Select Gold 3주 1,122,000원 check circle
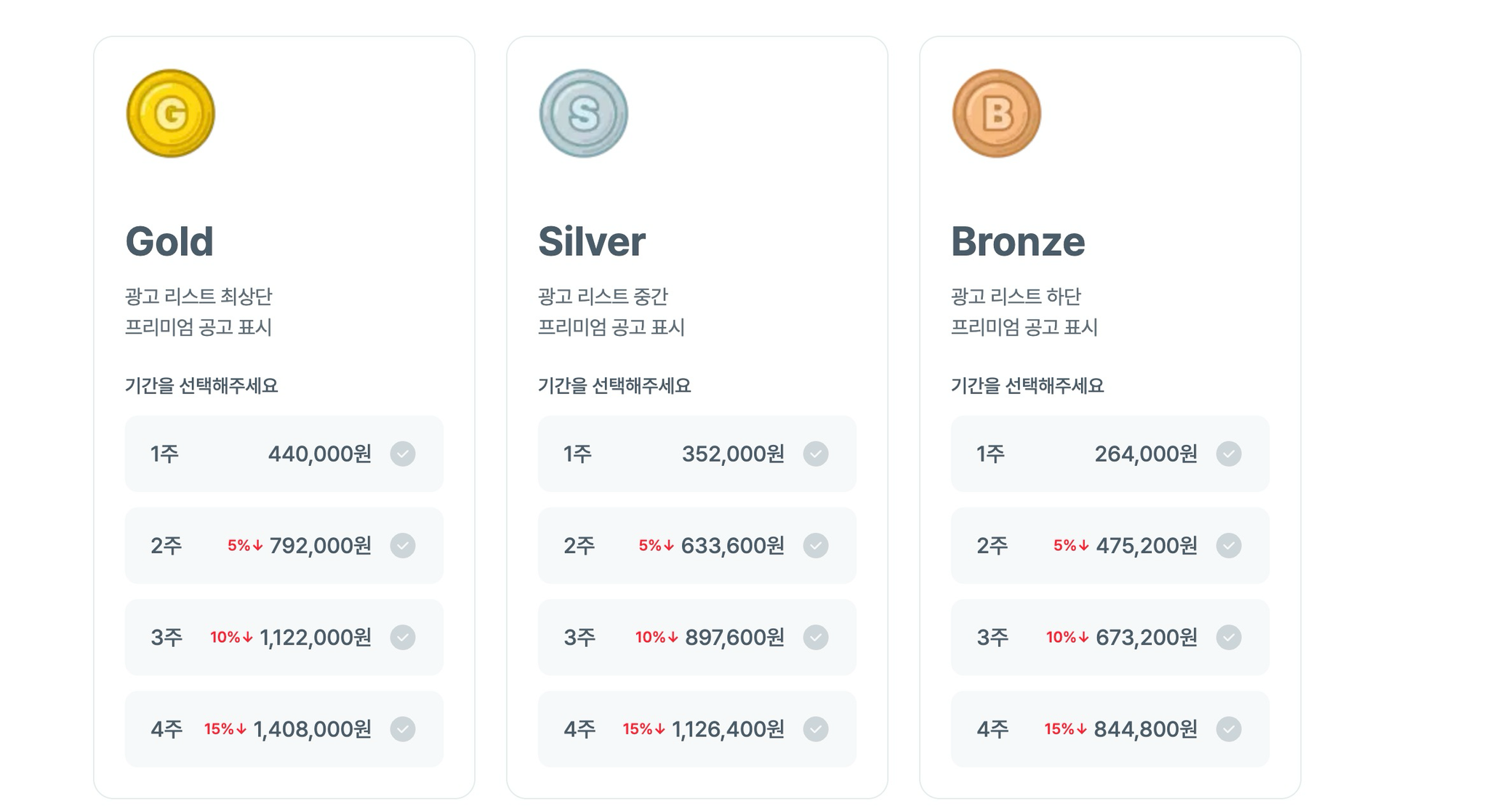This screenshot has height=812, width=1489. [x=403, y=637]
